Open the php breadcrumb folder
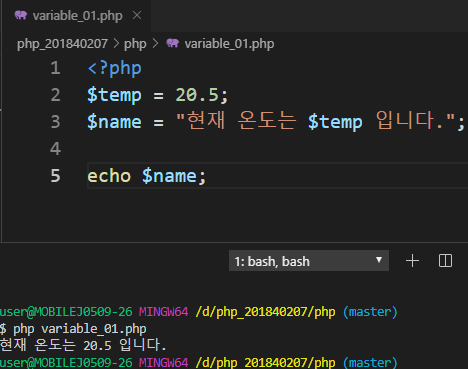468x369 pixels. coord(135,44)
